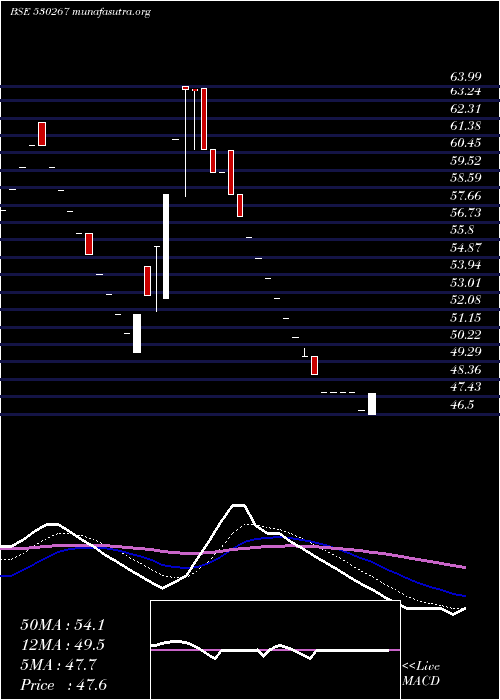
Task: Click the 59.52 price level label
Action: click(465, 161)
